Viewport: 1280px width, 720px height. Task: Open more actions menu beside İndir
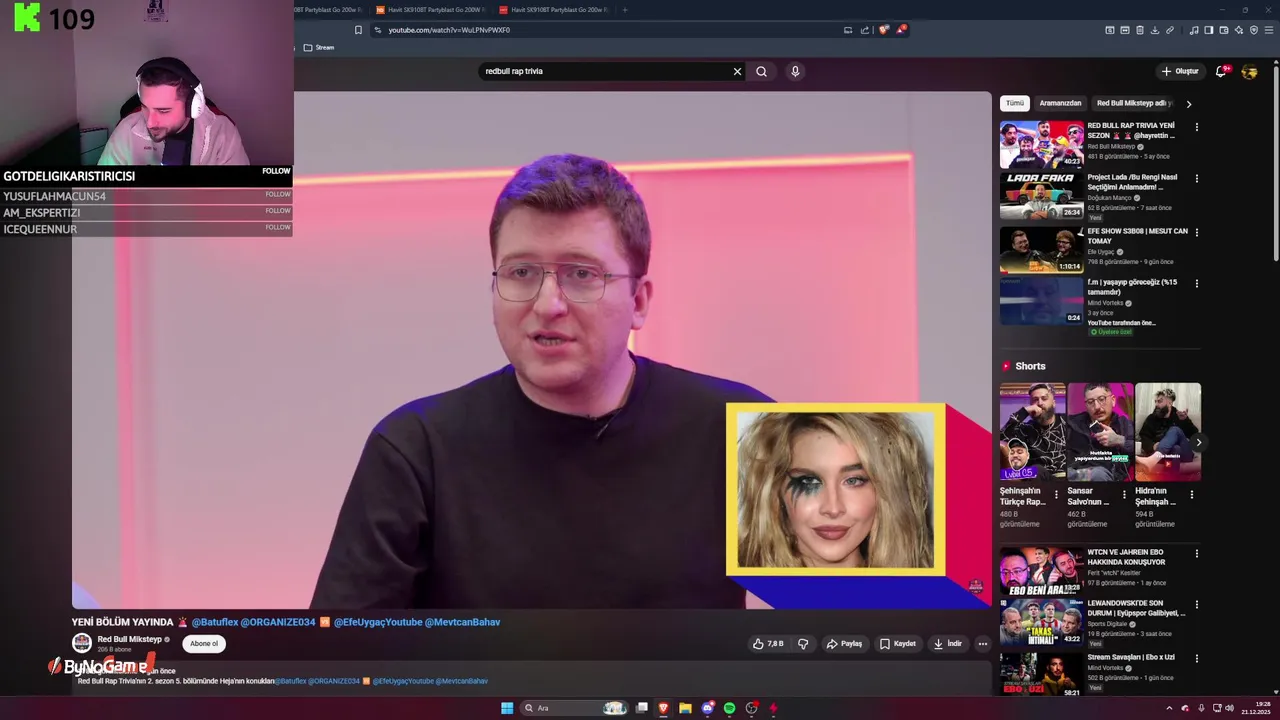pos(983,644)
